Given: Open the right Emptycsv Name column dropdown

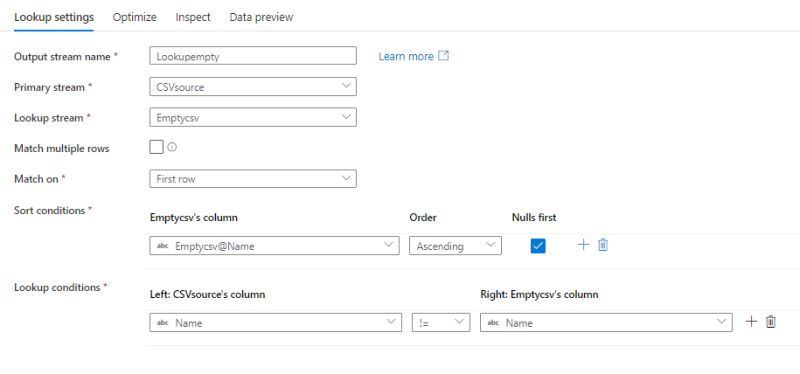Looking at the screenshot, I should pyautogui.click(x=606, y=322).
